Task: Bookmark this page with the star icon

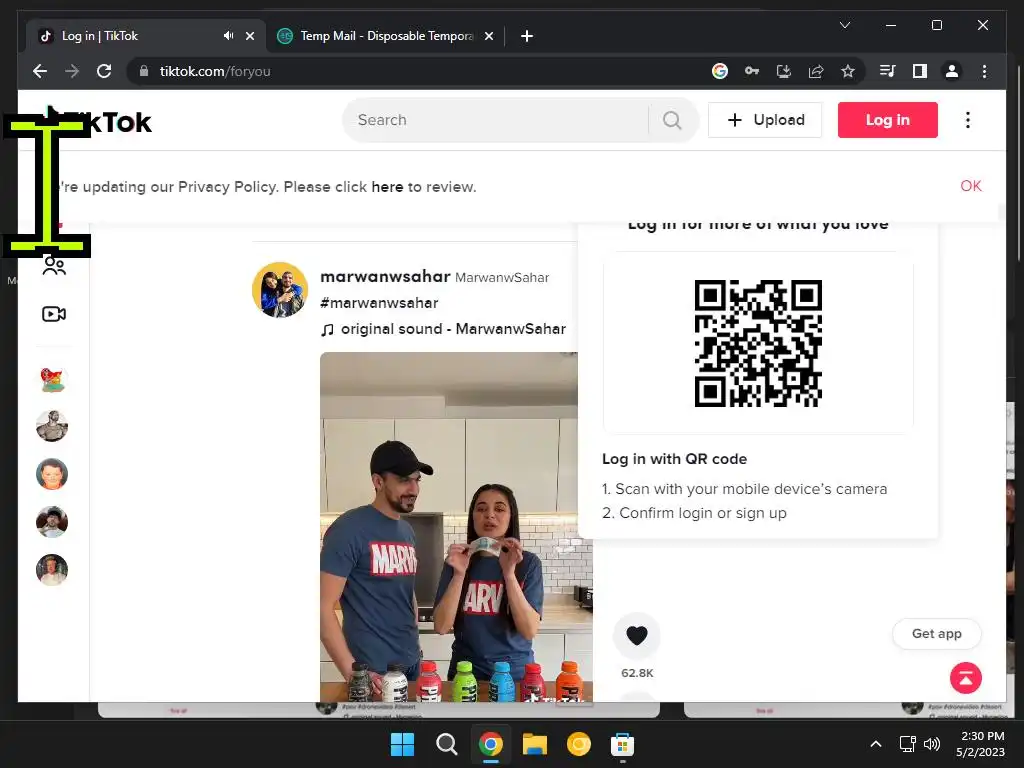Action: coord(848,71)
